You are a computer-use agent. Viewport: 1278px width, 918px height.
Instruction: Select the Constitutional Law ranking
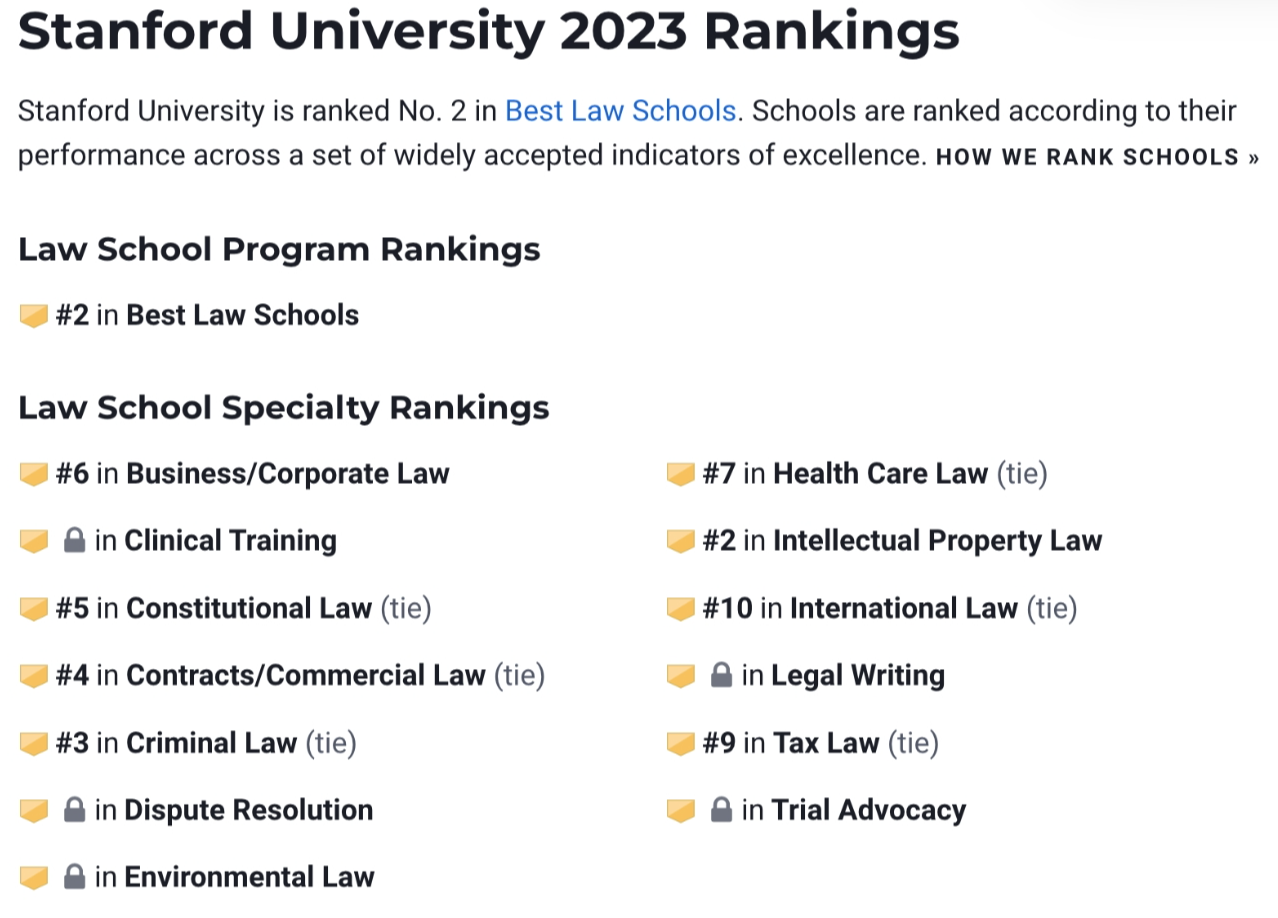click(x=248, y=608)
